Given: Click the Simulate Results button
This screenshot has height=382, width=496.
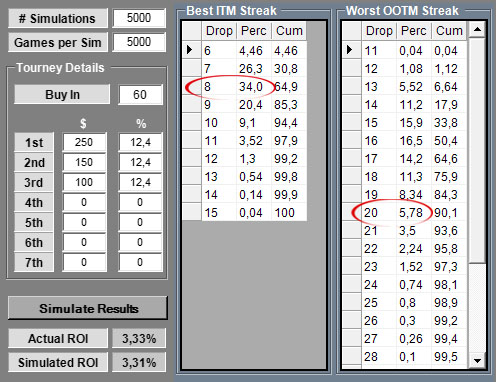Looking at the screenshot, I should [88, 308].
